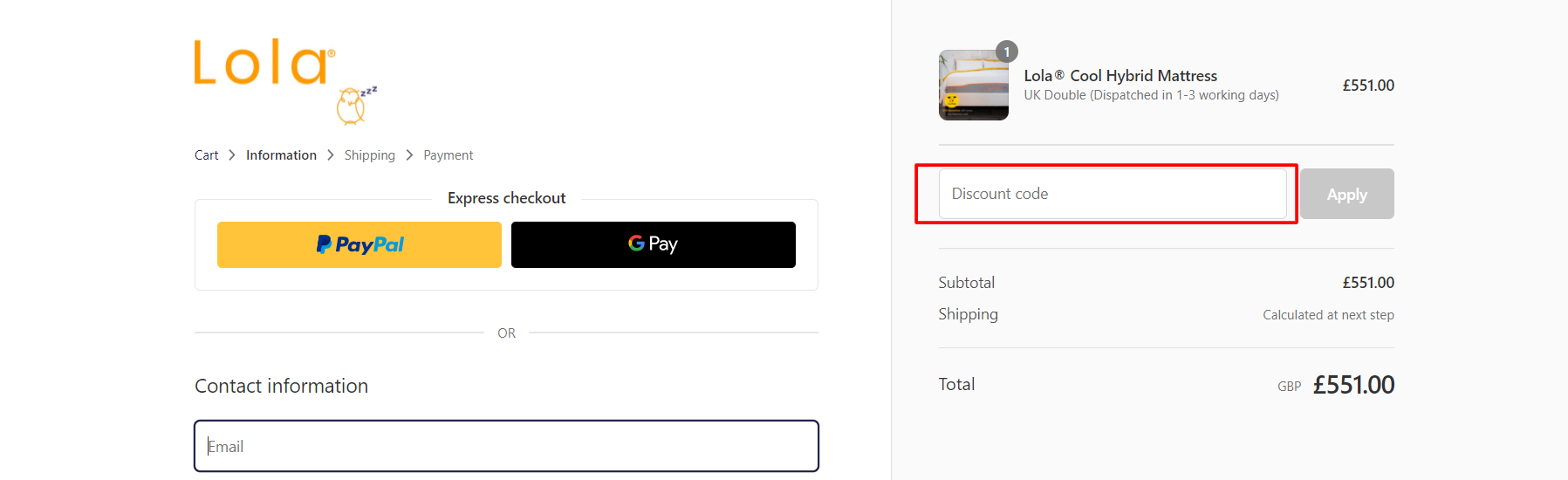
Task: Open the Lola Cool Hybrid Mattress thumbnail
Action: (x=974, y=85)
